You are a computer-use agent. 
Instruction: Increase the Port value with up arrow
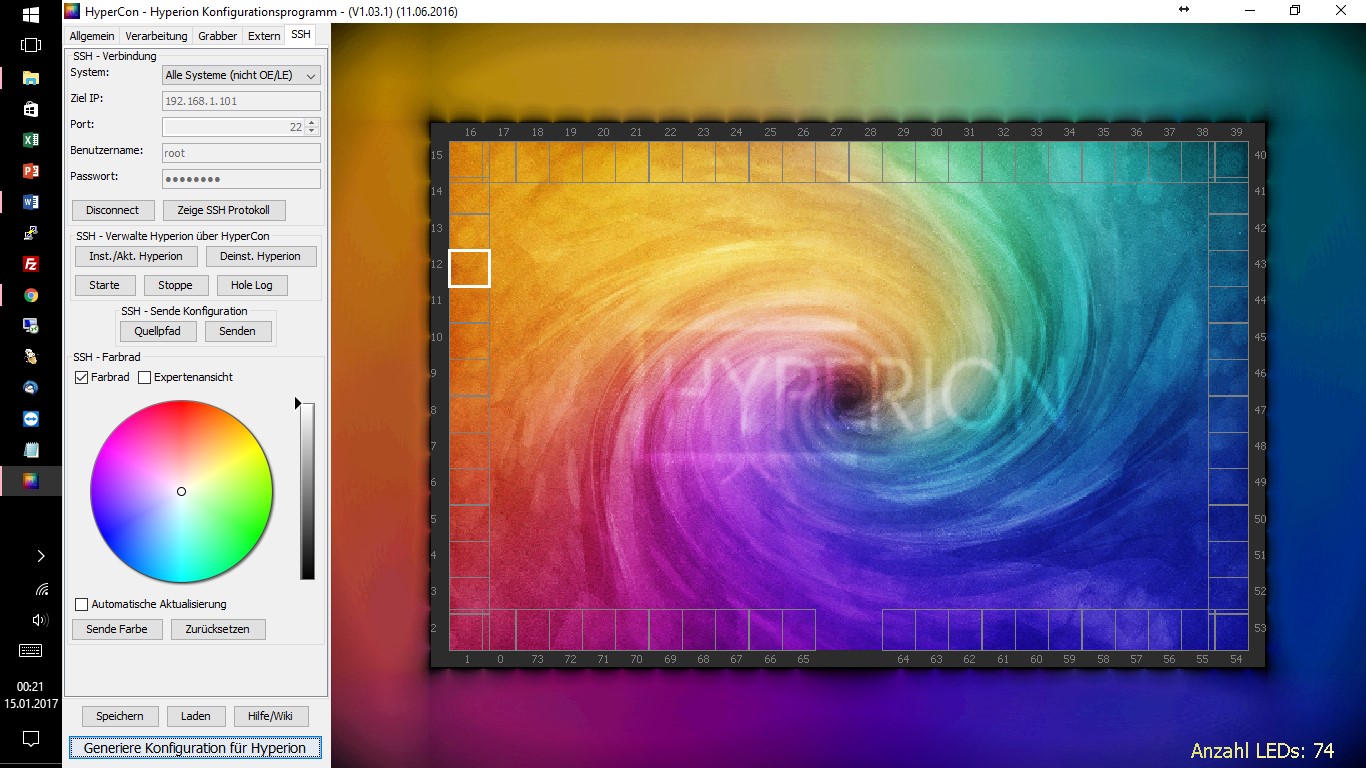coord(312,123)
